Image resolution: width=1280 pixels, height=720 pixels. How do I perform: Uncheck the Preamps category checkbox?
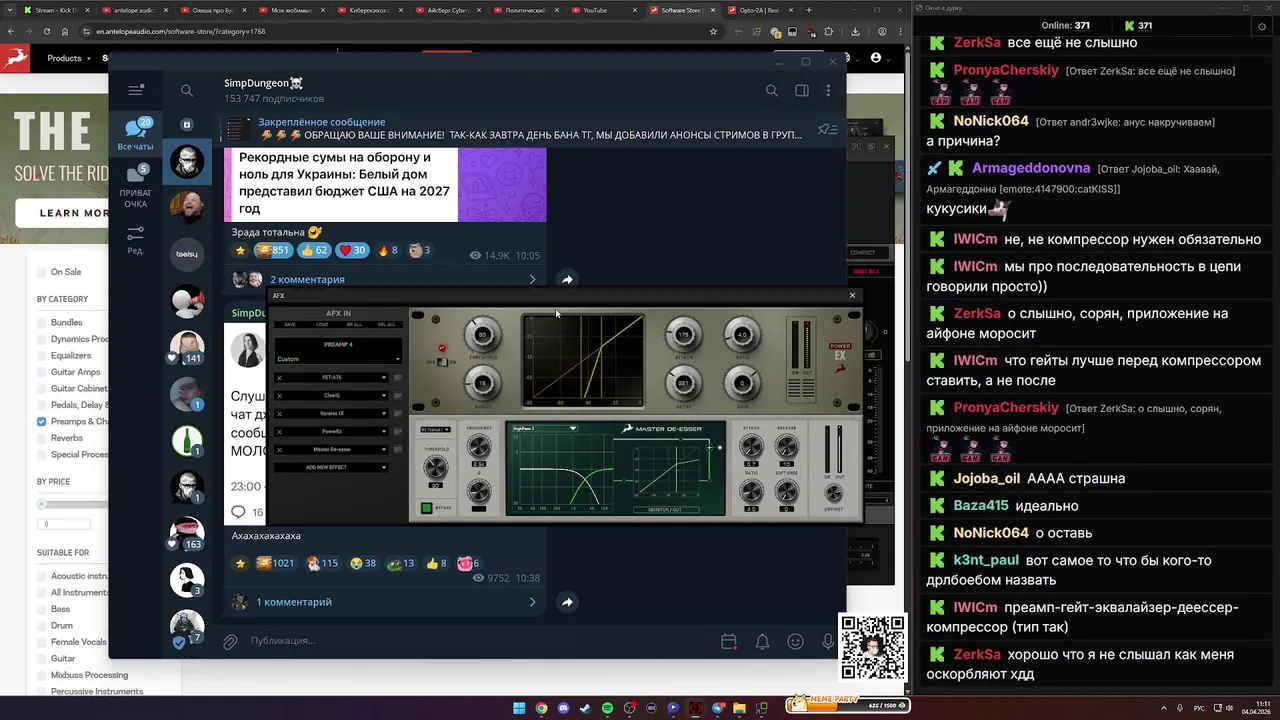(42, 421)
